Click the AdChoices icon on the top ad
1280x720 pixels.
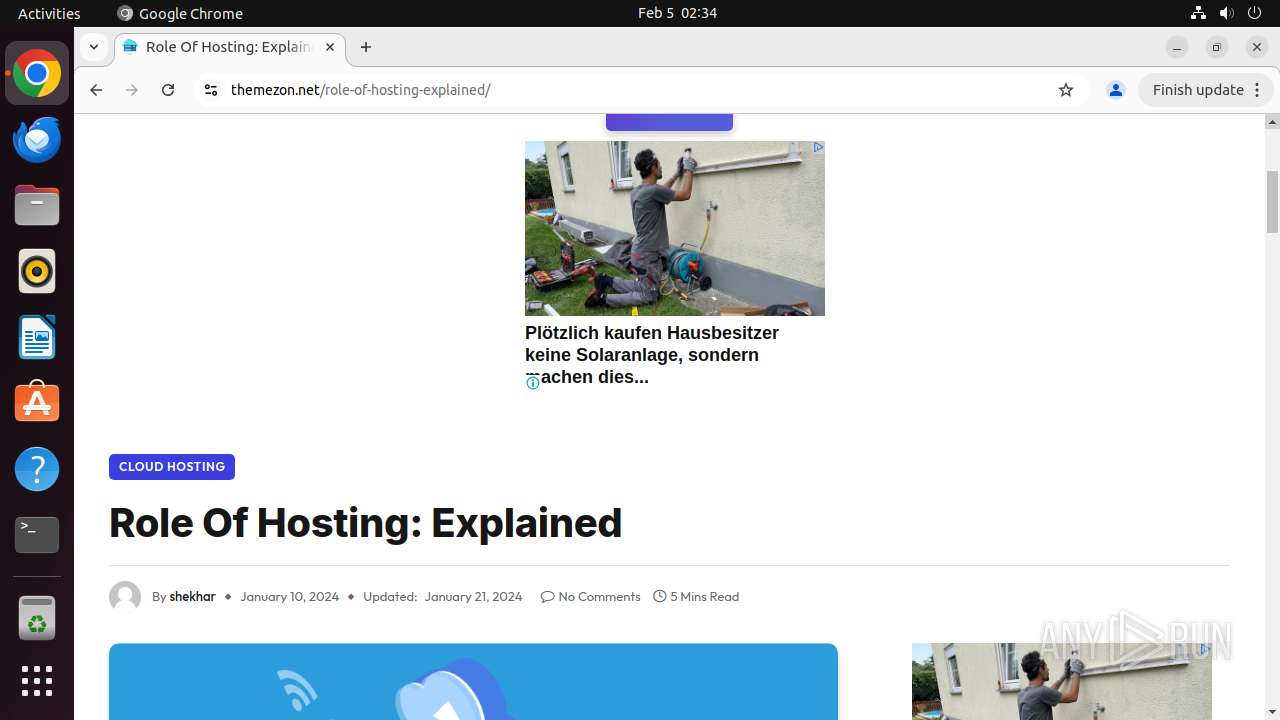[818, 147]
